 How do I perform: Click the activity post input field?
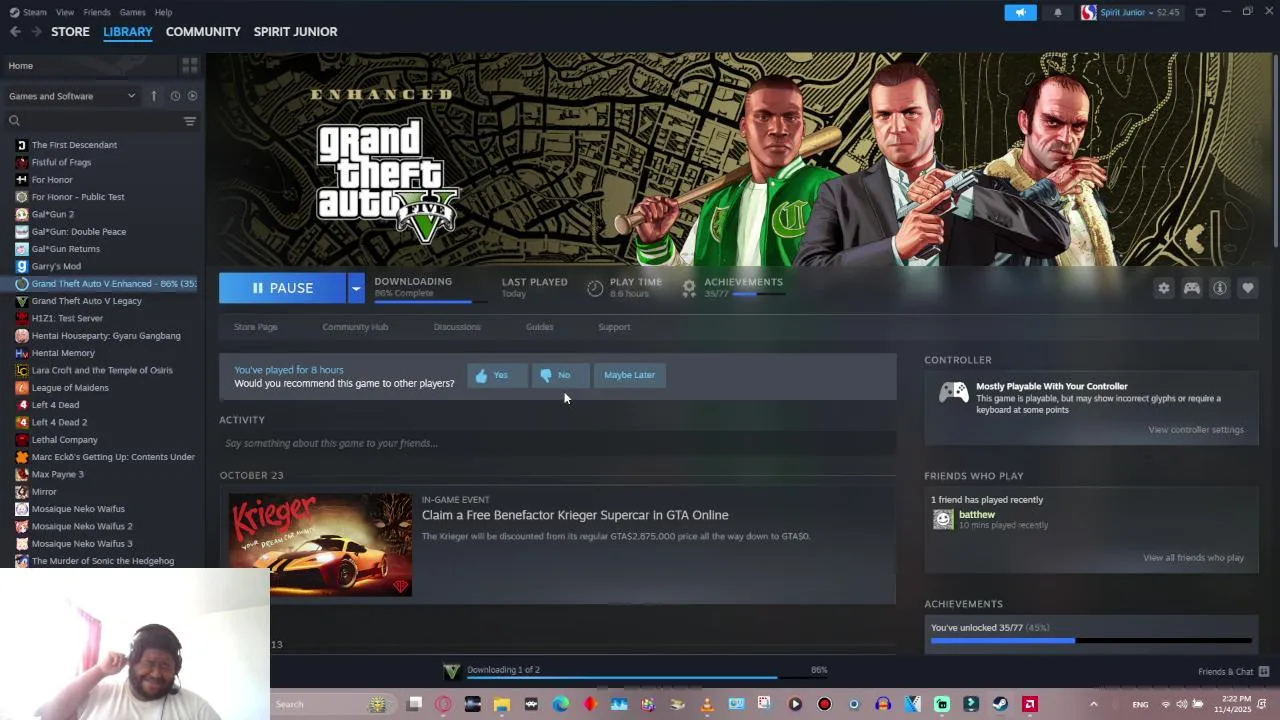(x=557, y=443)
